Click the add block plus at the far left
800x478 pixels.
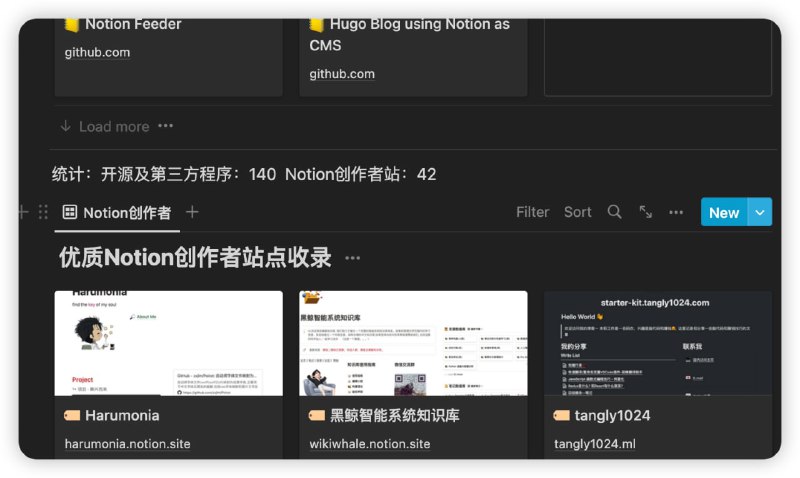tap(23, 212)
